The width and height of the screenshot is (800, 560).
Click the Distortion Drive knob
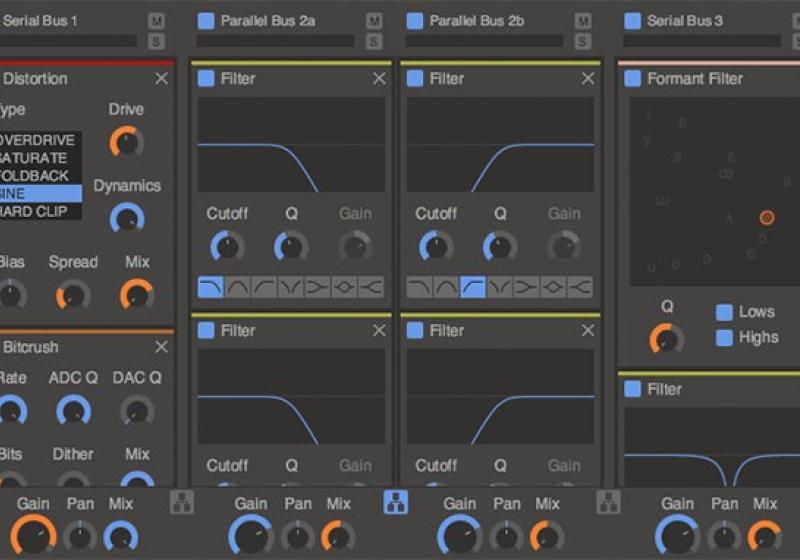[126, 141]
